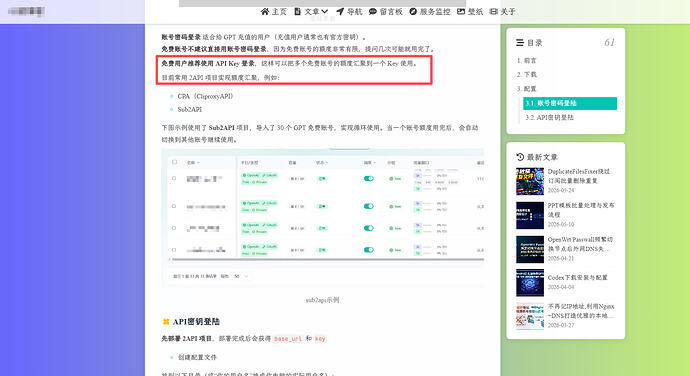
Task: Open the 服务监控 page
Action: pyautogui.click(x=429, y=11)
